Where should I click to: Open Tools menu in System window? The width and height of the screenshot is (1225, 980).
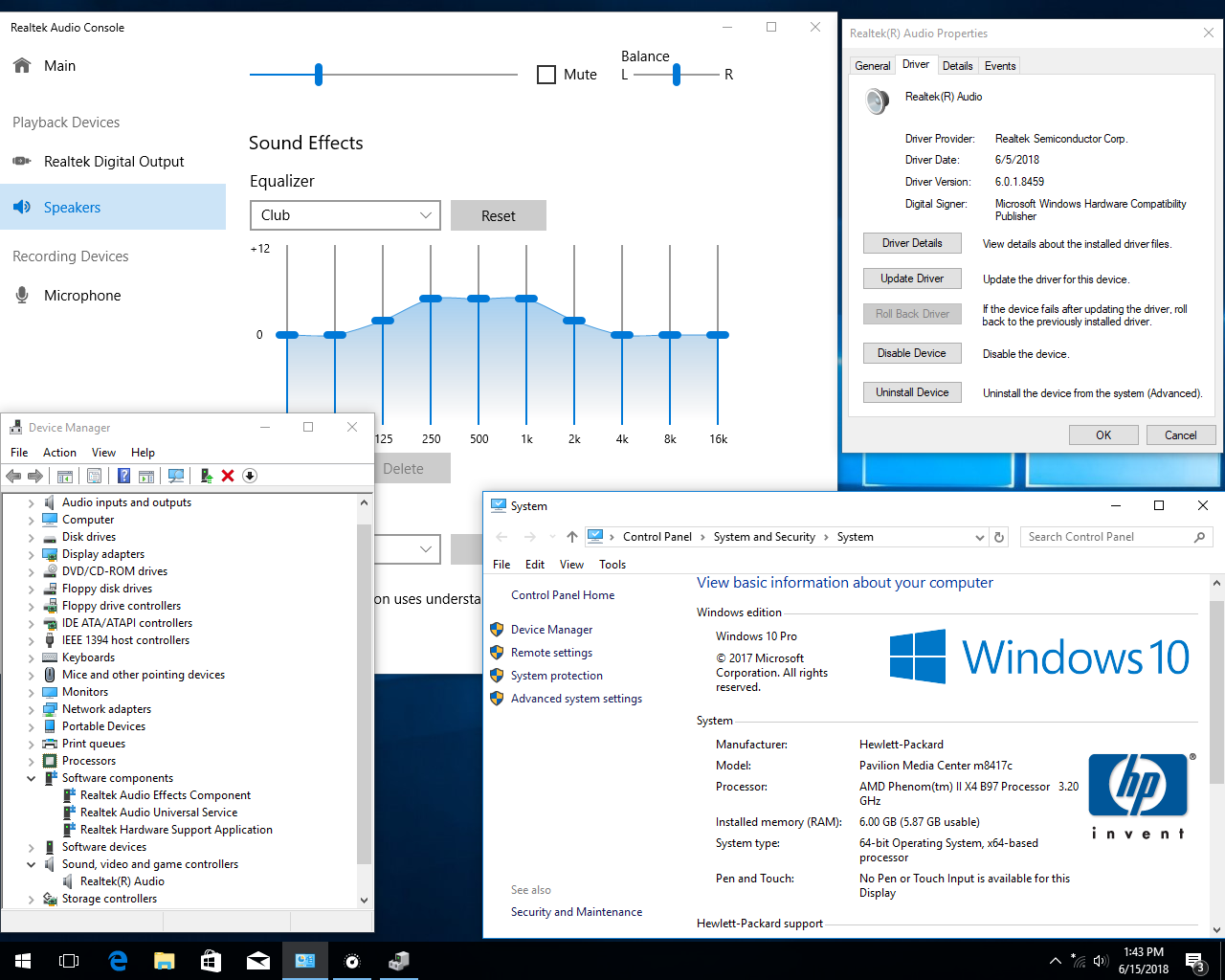click(x=612, y=565)
